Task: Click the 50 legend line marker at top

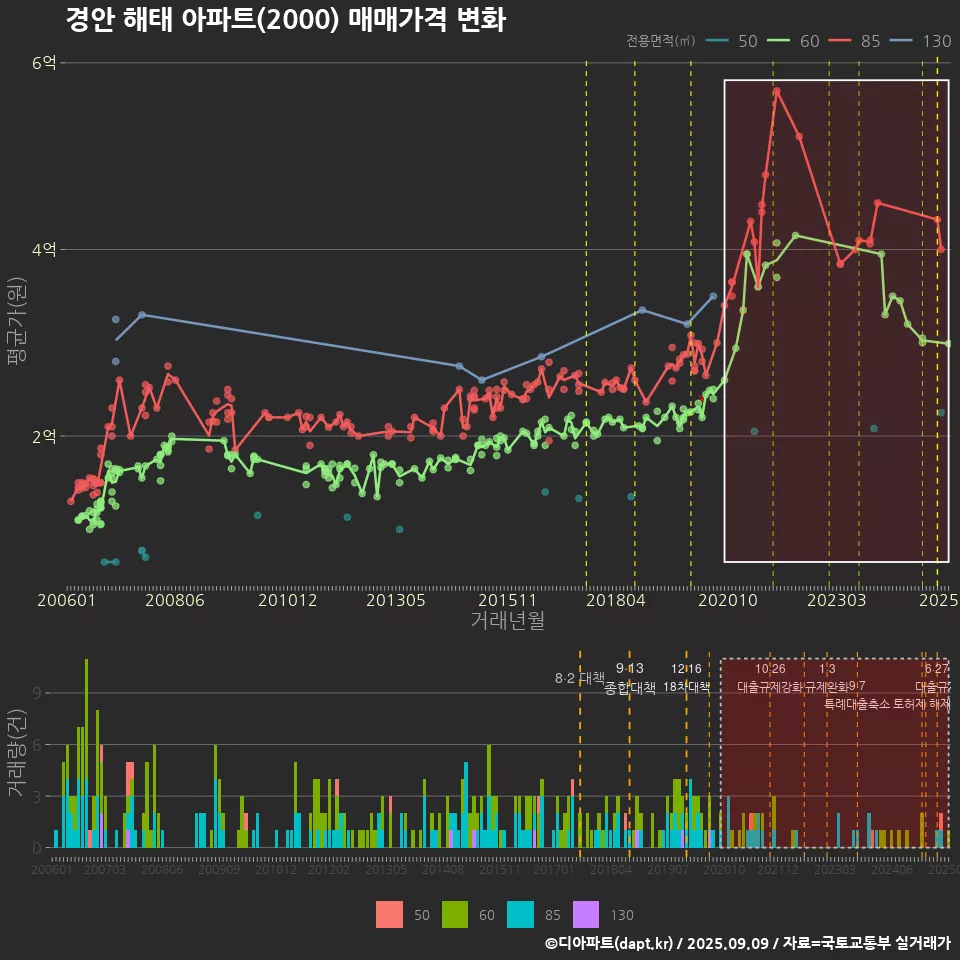Action: click(x=717, y=41)
